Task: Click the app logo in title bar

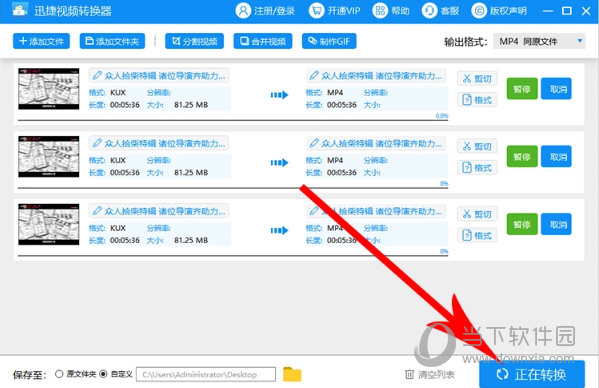Action: click(x=19, y=10)
